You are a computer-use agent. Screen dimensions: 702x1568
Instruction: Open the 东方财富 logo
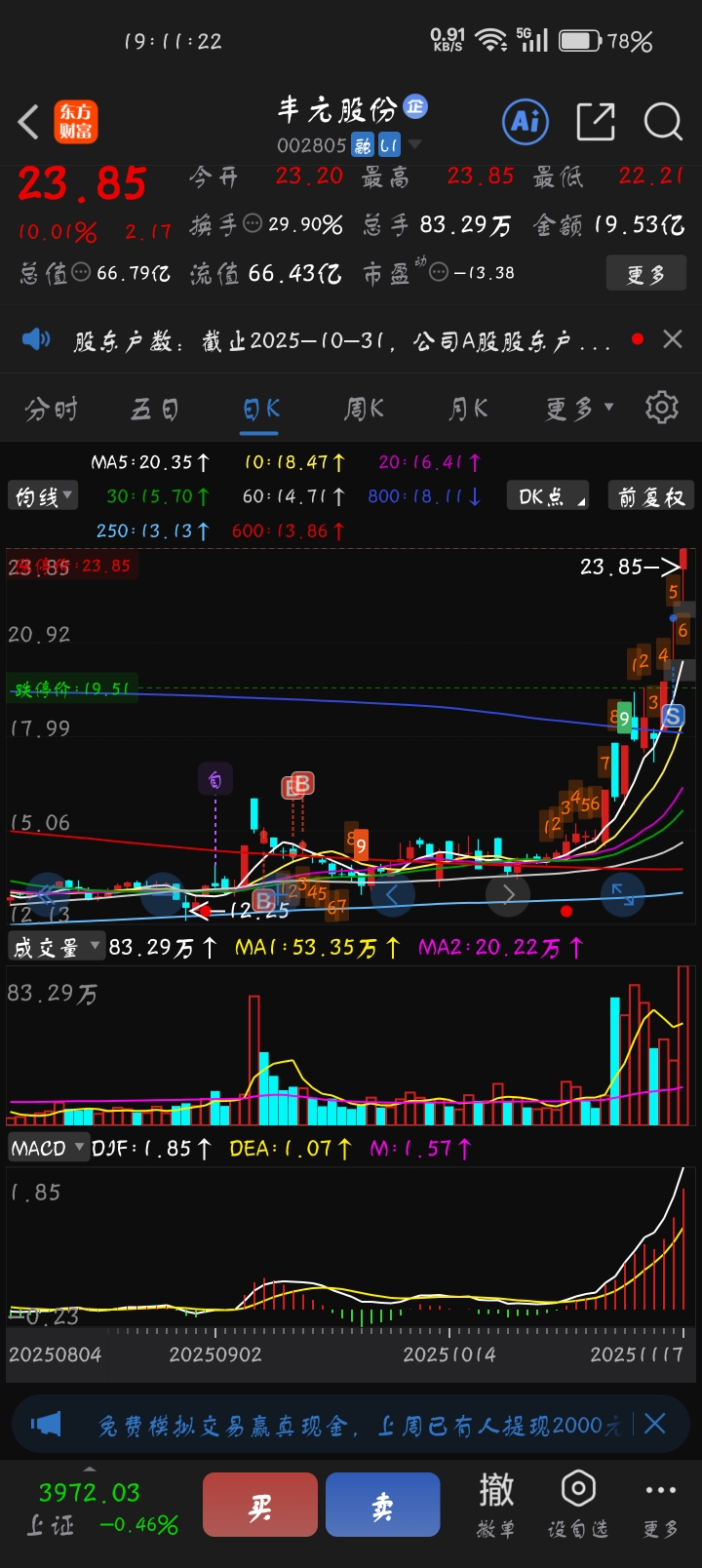[x=75, y=123]
